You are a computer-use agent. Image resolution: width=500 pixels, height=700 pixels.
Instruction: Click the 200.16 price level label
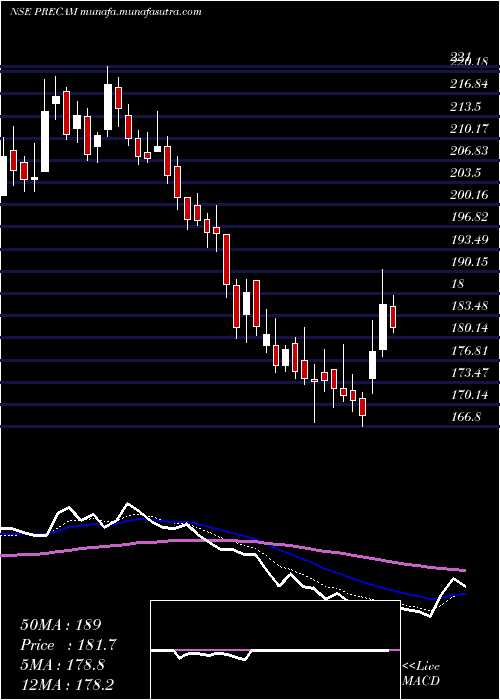pos(469,195)
